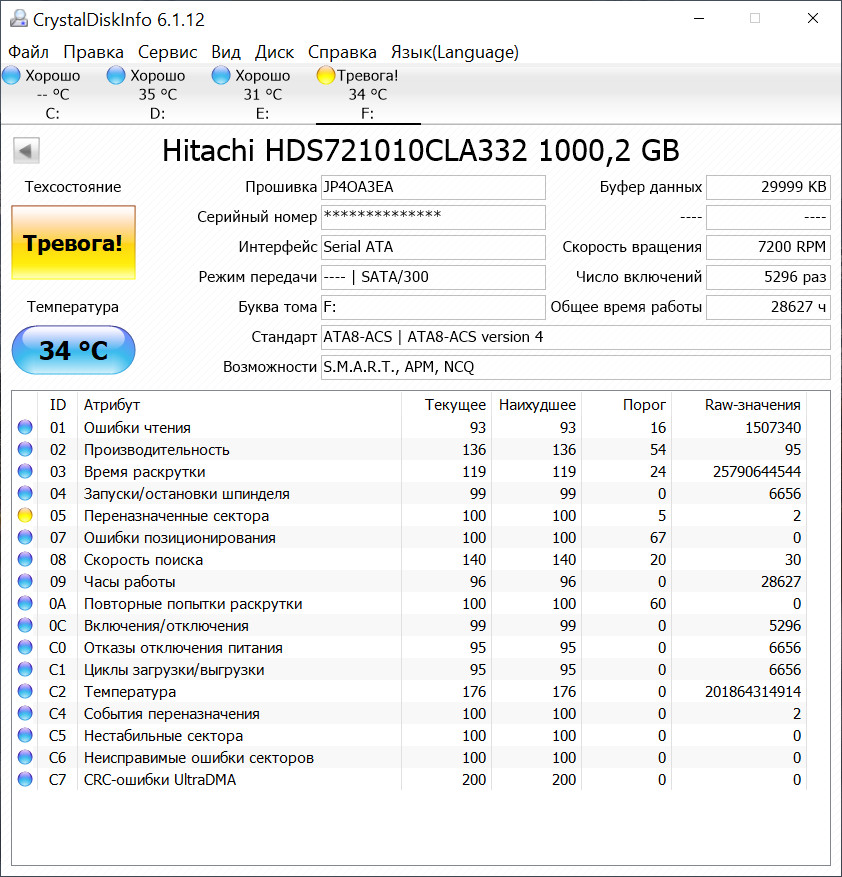Click the Возможности field S.M.A.R.T., APM, NCQ
This screenshot has height=877, width=842.
(576, 367)
